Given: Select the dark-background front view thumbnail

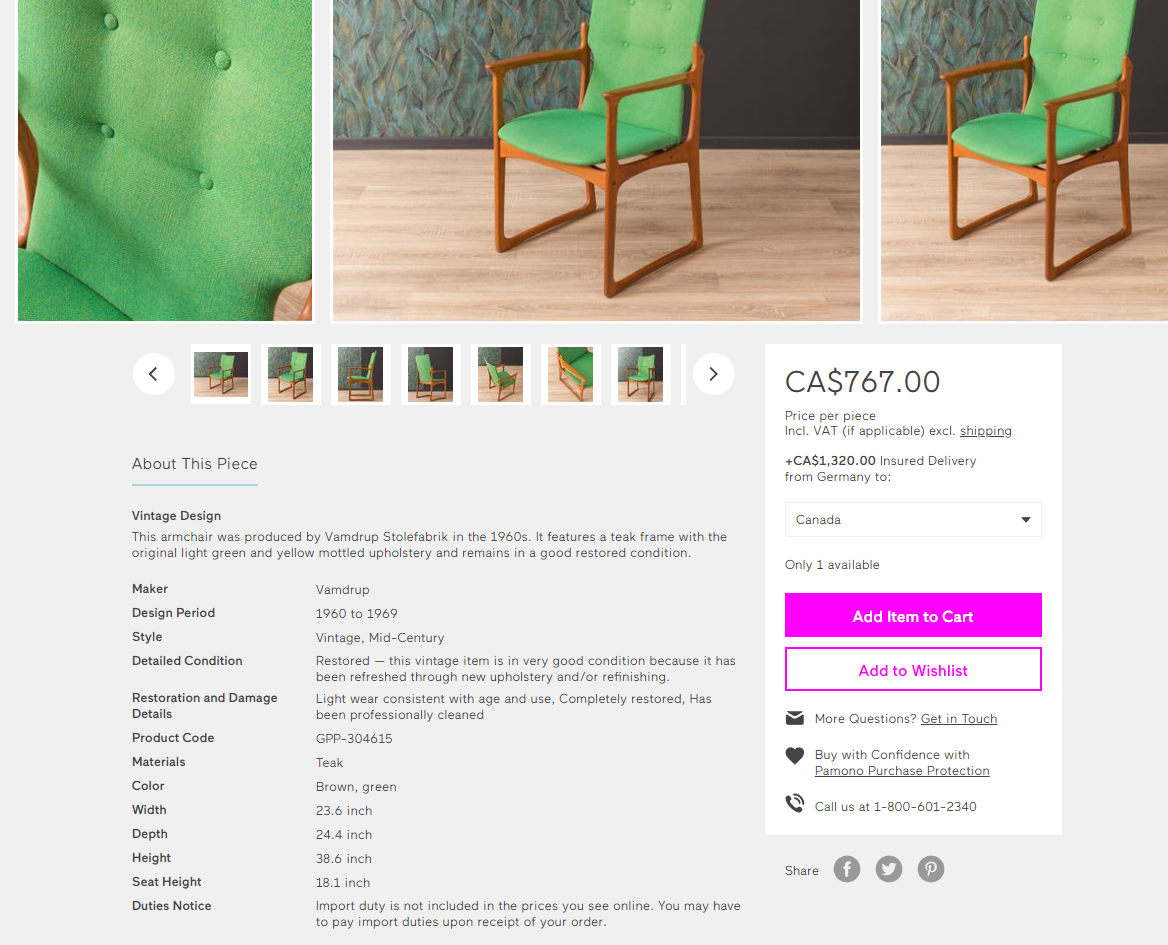Looking at the screenshot, I should coord(431,375).
